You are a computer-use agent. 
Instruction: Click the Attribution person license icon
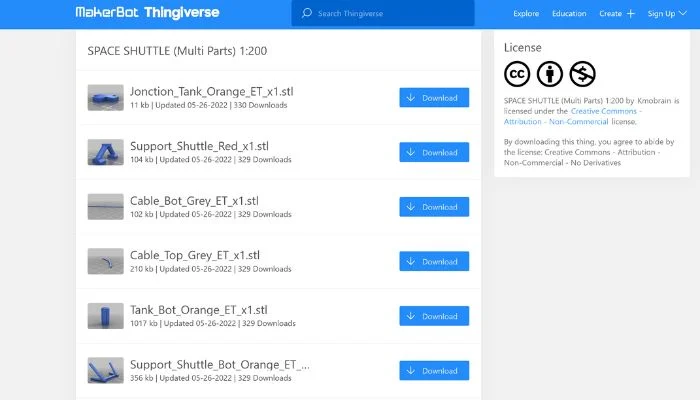pyautogui.click(x=550, y=74)
